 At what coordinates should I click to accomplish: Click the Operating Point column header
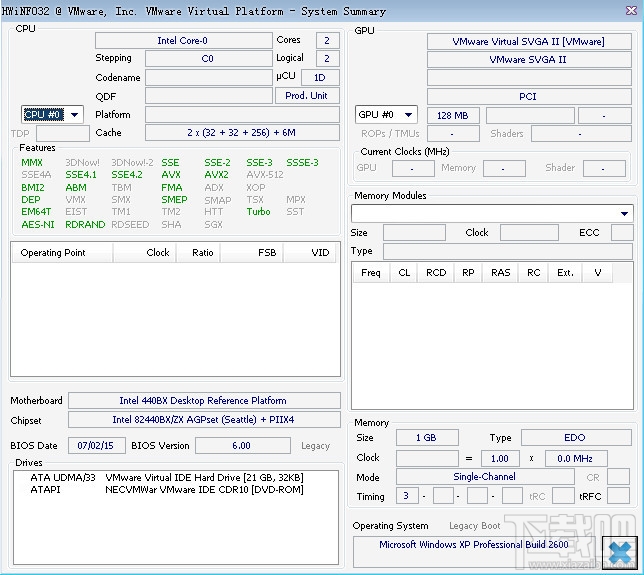(x=53, y=253)
